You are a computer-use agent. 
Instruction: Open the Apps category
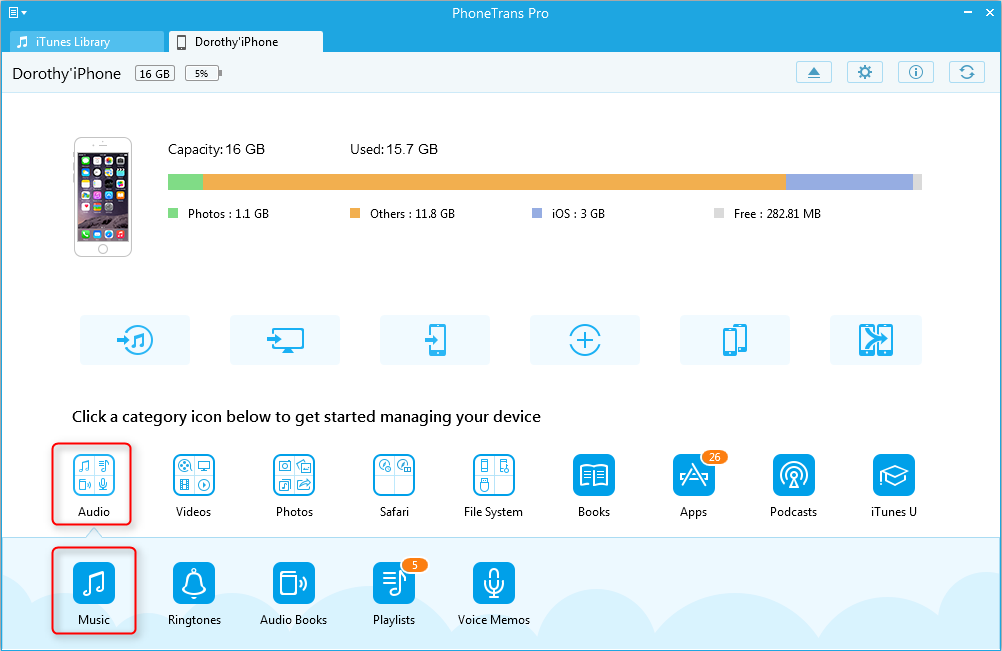tap(694, 475)
